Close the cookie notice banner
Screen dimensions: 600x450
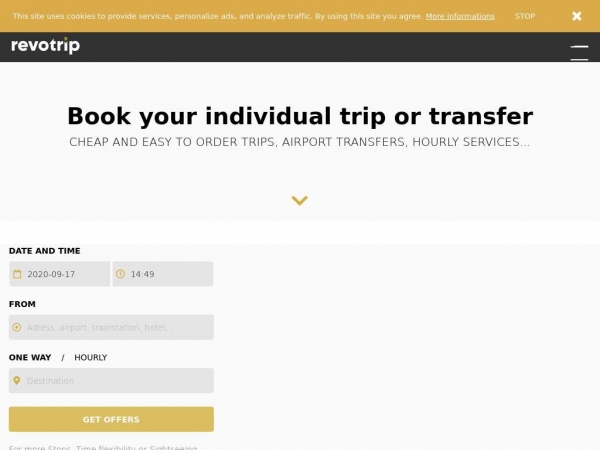click(x=577, y=16)
